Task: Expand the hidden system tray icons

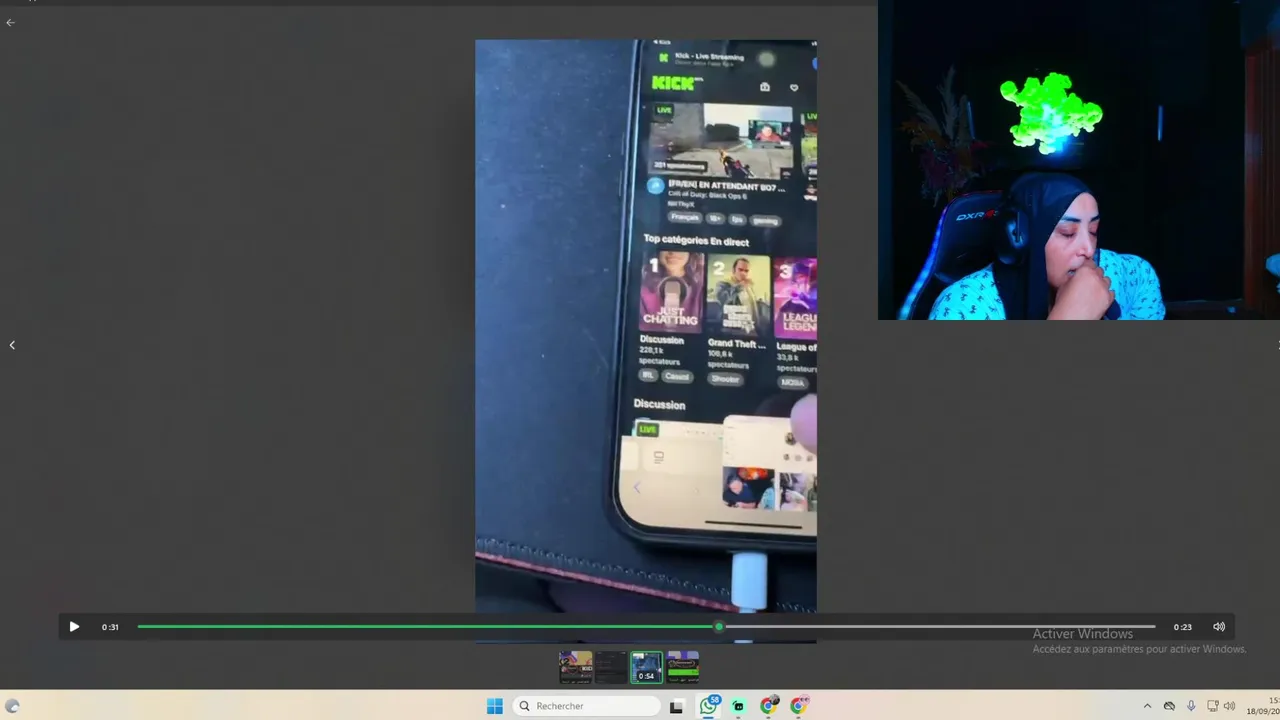Action: click(x=1147, y=706)
